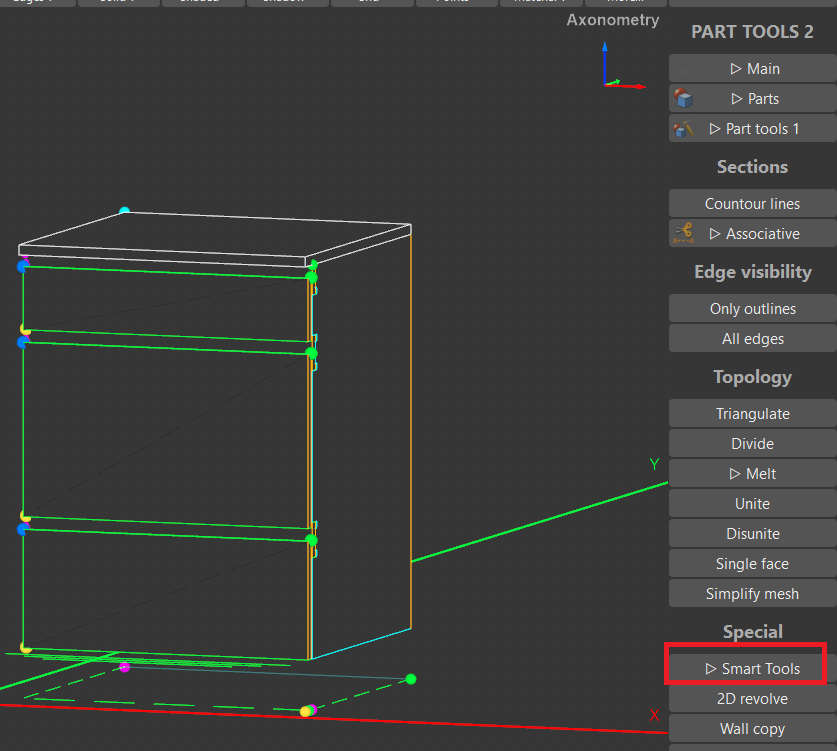The image size is (837, 751).
Task: Click the Associative scissors icon
Action: 684,233
